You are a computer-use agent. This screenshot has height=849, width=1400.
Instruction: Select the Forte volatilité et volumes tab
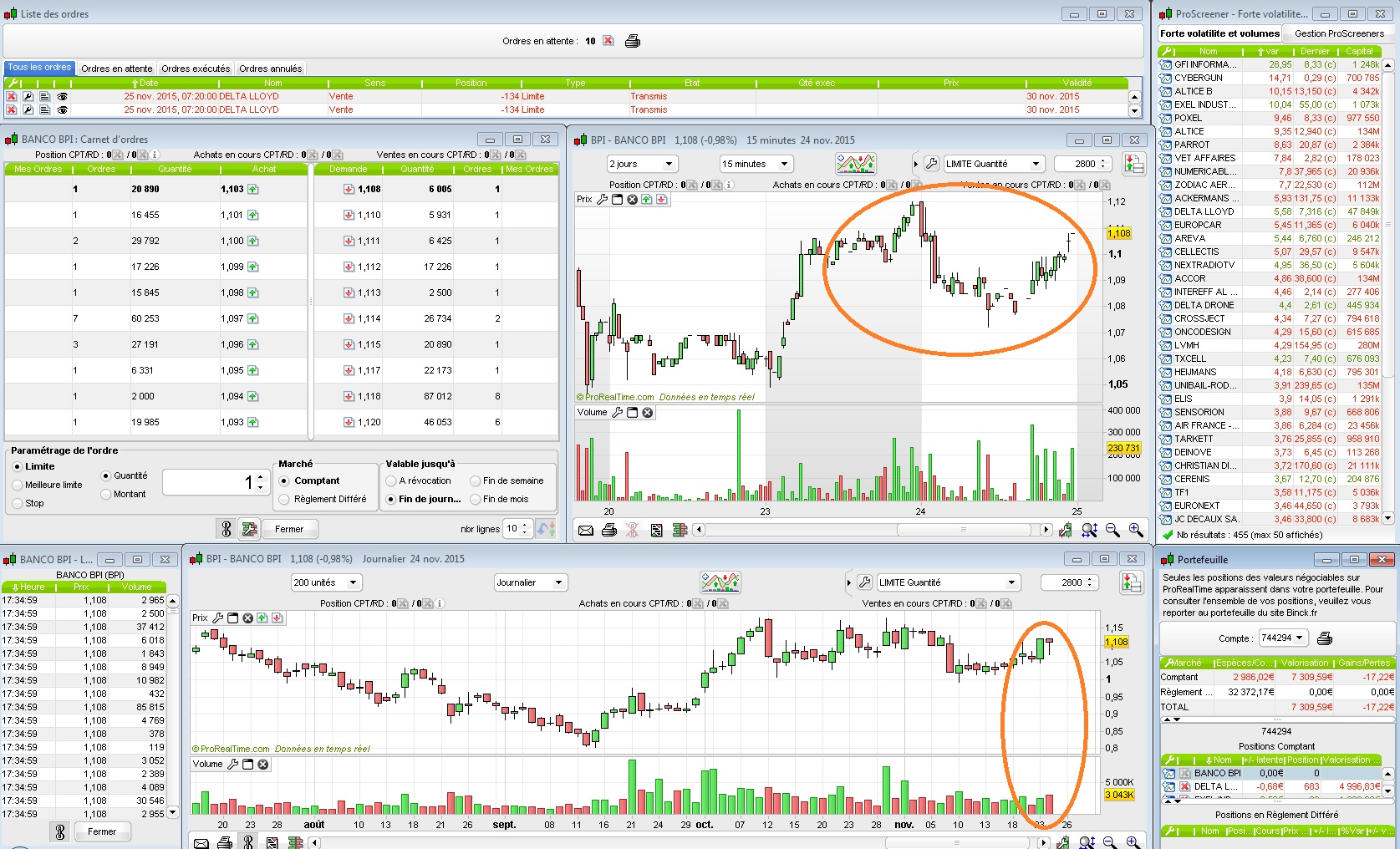(x=1219, y=33)
